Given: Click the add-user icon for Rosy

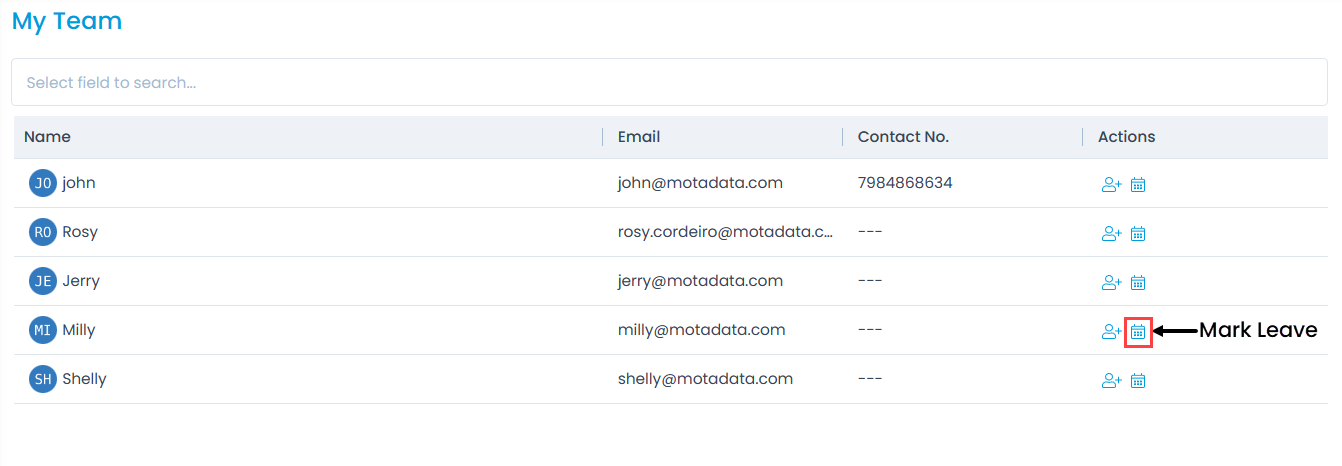Looking at the screenshot, I should point(1111,234).
